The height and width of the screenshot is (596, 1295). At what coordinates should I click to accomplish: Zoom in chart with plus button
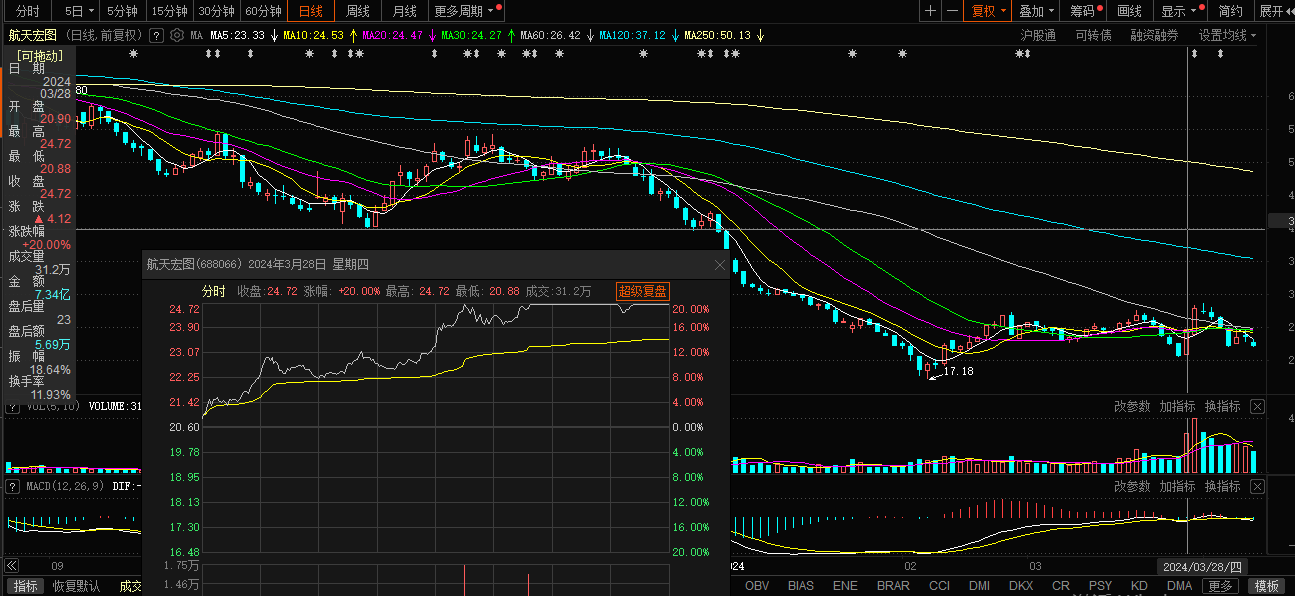click(x=931, y=11)
